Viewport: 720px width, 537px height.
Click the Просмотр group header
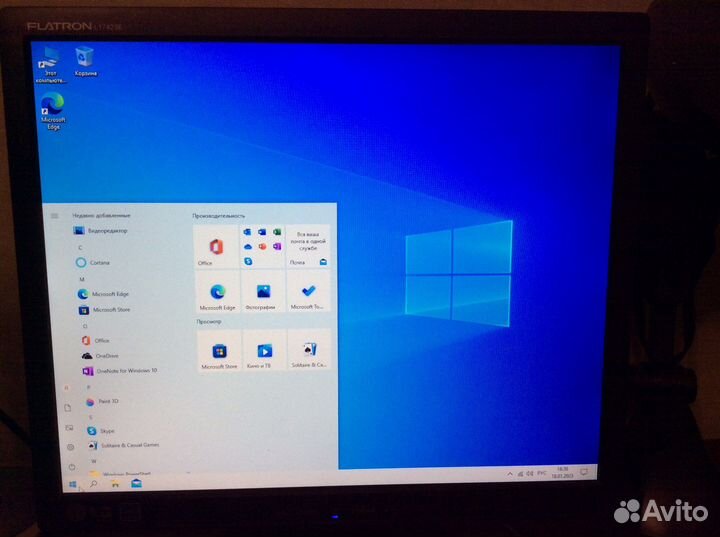click(209, 322)
